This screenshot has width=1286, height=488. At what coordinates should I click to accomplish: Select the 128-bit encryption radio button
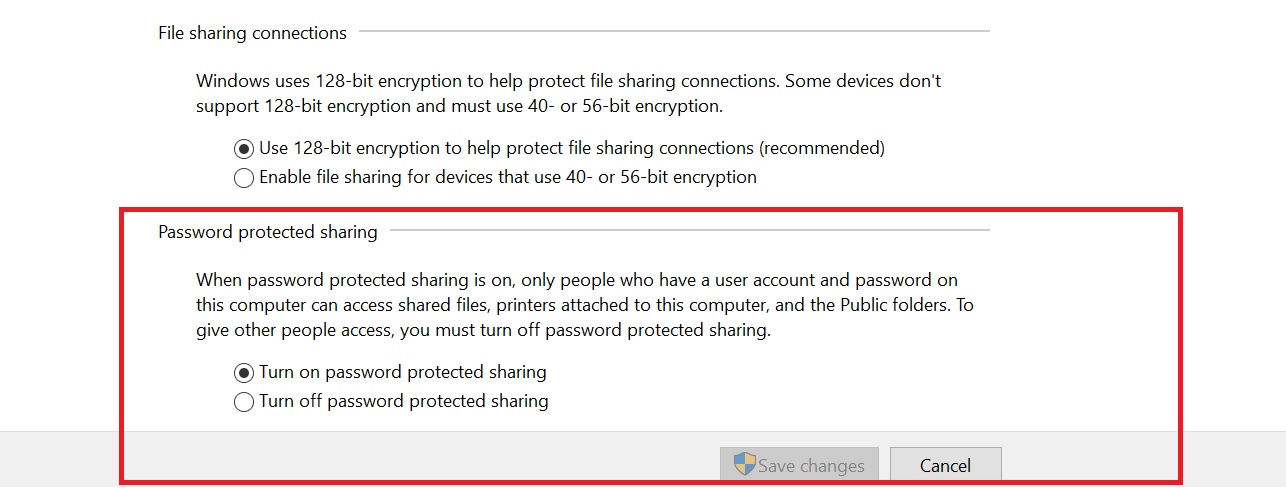(x=244, y=149)
